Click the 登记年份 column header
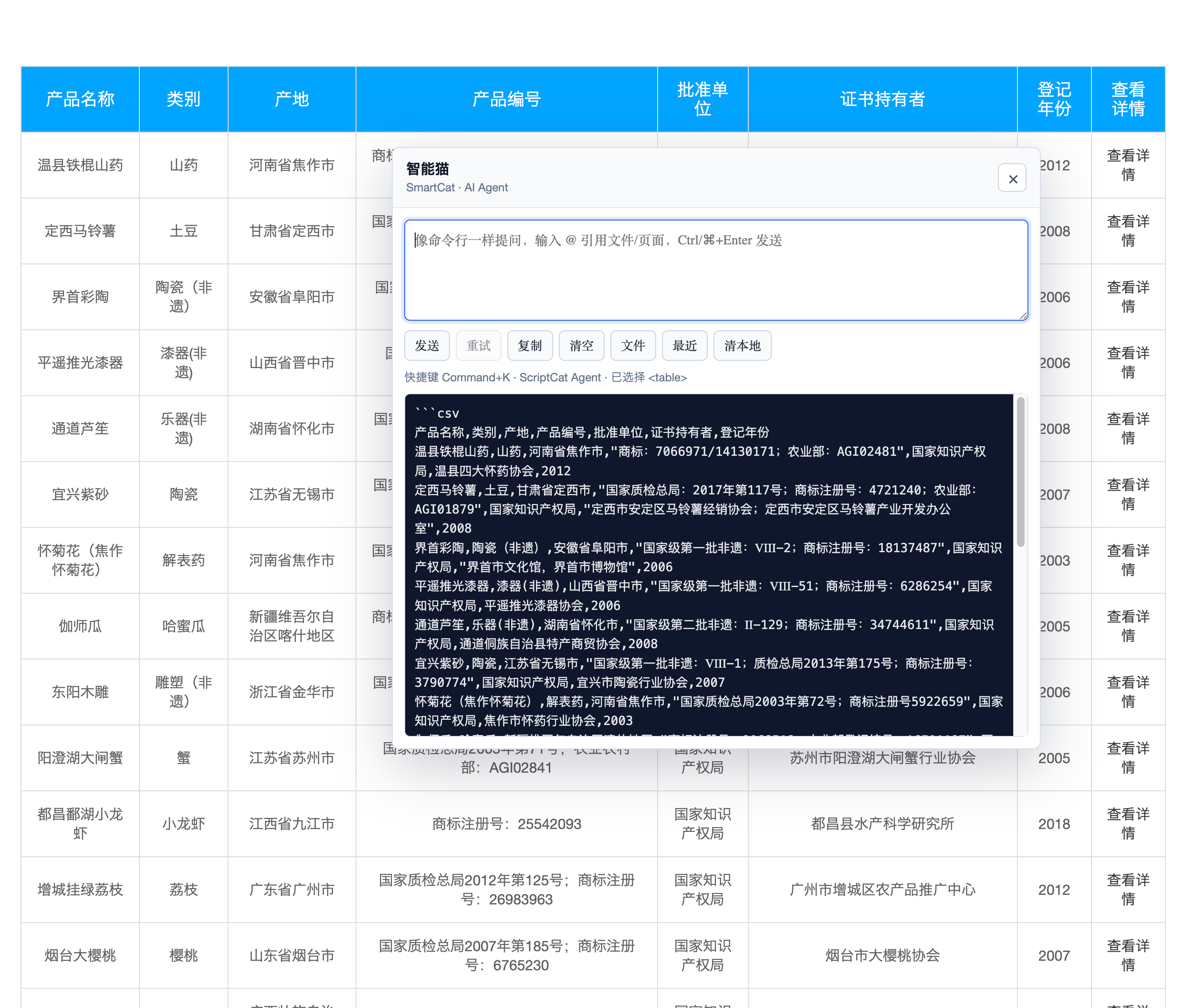This screenshot has height=1008, width=1195. pos(1054,99)
